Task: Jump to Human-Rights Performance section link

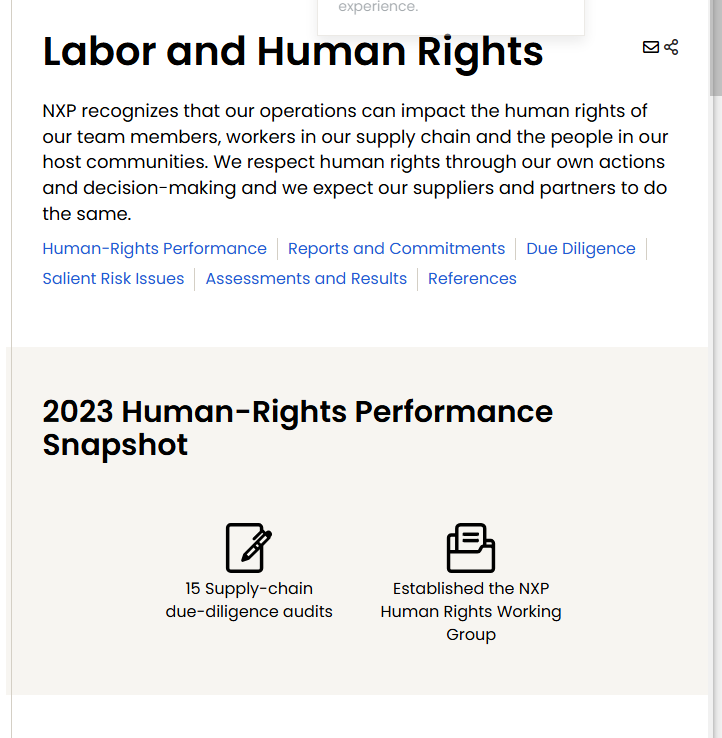Action: tap(154, 249)
